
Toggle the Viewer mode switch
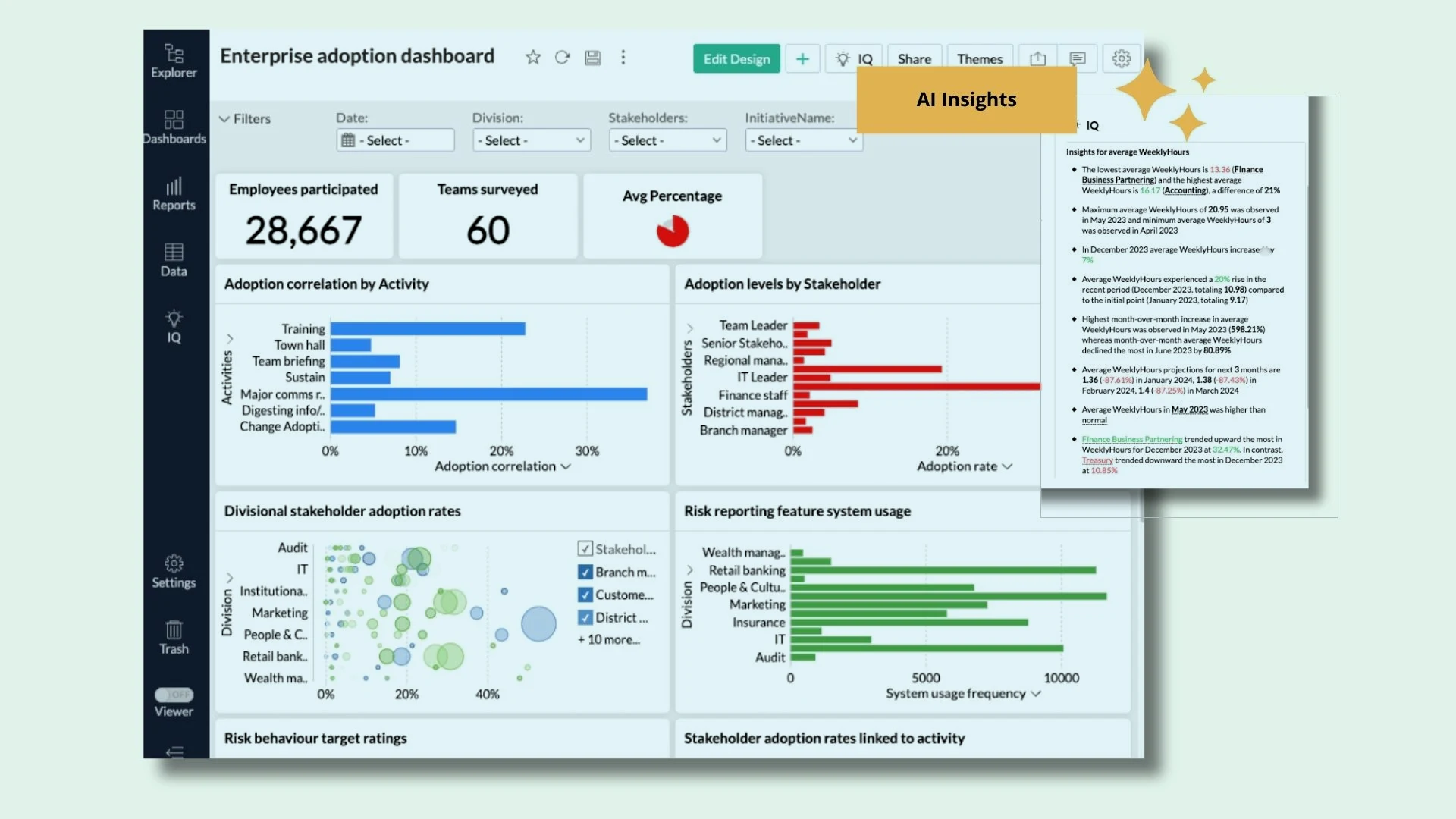(174, 694)
